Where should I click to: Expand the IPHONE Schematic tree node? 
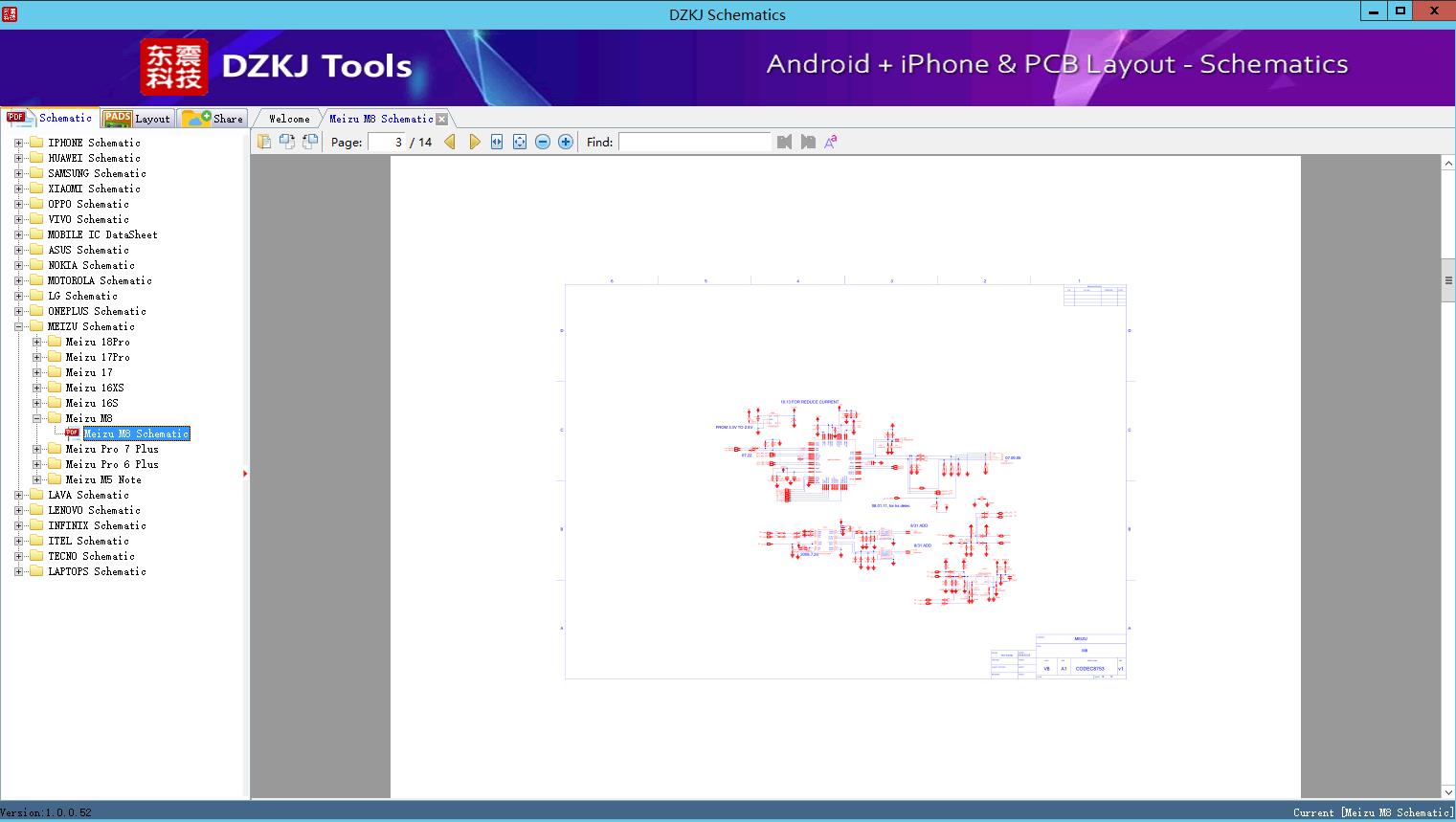18,143
